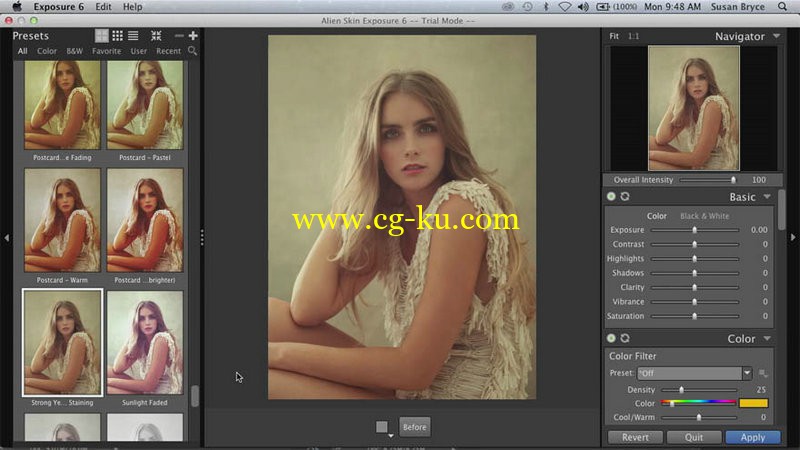Set Navigator zoom to 1:1
This screenshot has height=450, width=800.
pyautogui.click(x=633, y=36)
